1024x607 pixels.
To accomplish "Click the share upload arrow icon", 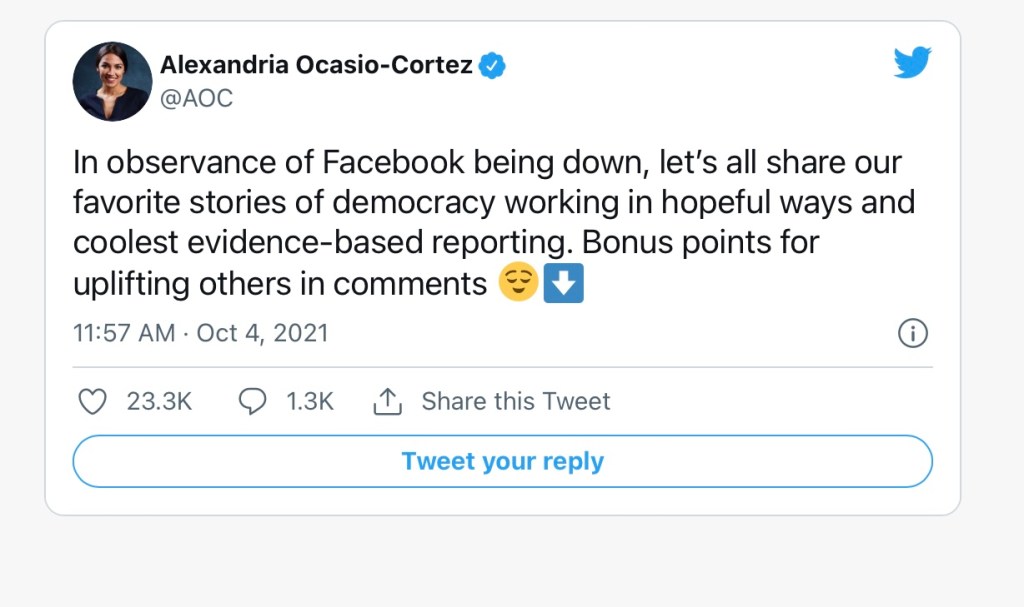I will [387, 402].
